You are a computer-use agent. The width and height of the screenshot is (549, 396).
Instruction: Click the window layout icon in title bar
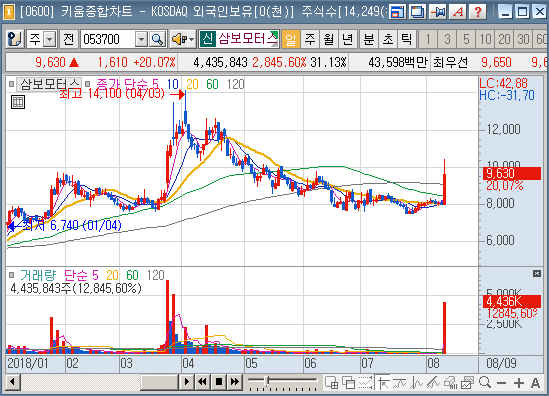point(398,12)
